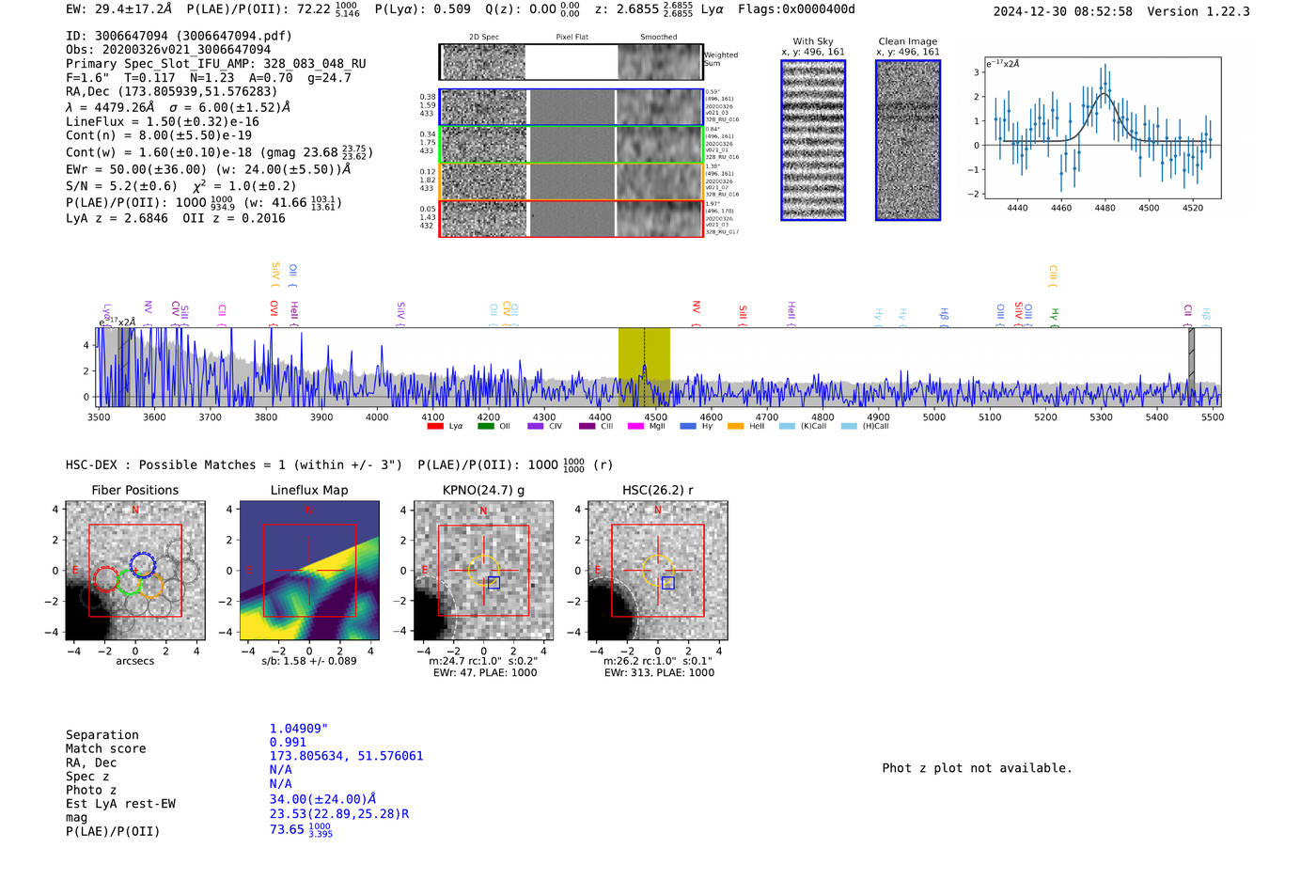
Task: Select the red-bordered 2D spectrum row
Action: pos(572,219)
